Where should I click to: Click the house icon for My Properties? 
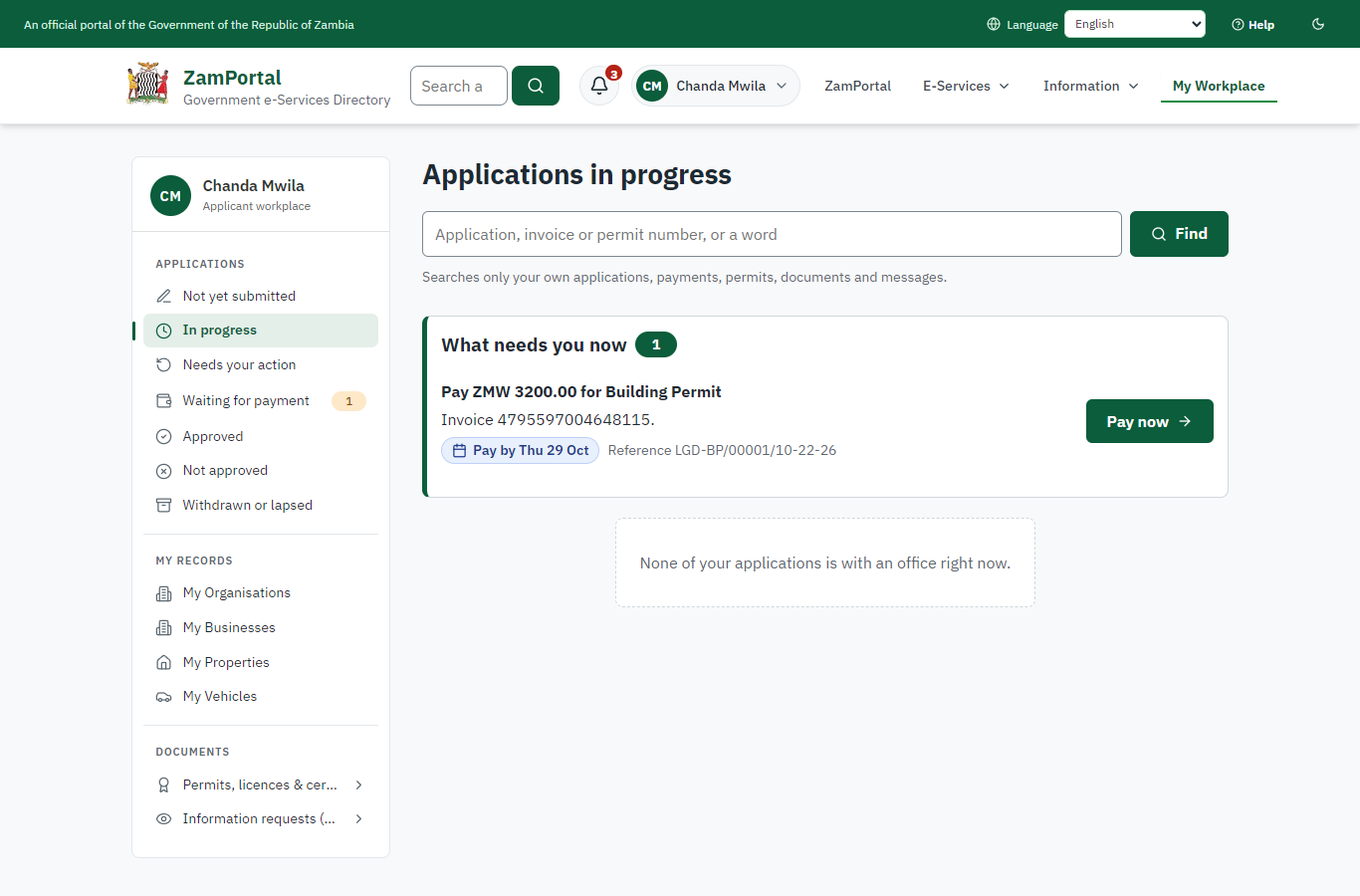164,663
